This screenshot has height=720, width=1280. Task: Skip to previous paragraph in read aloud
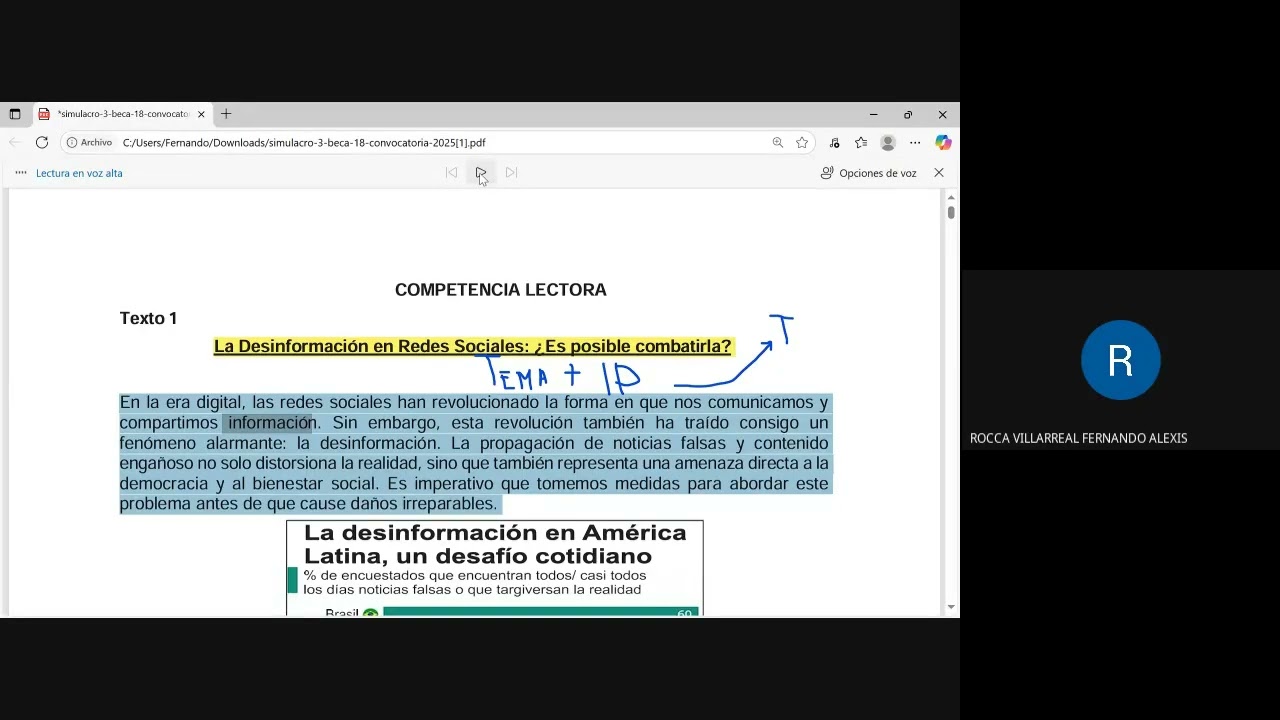(451, 173)
